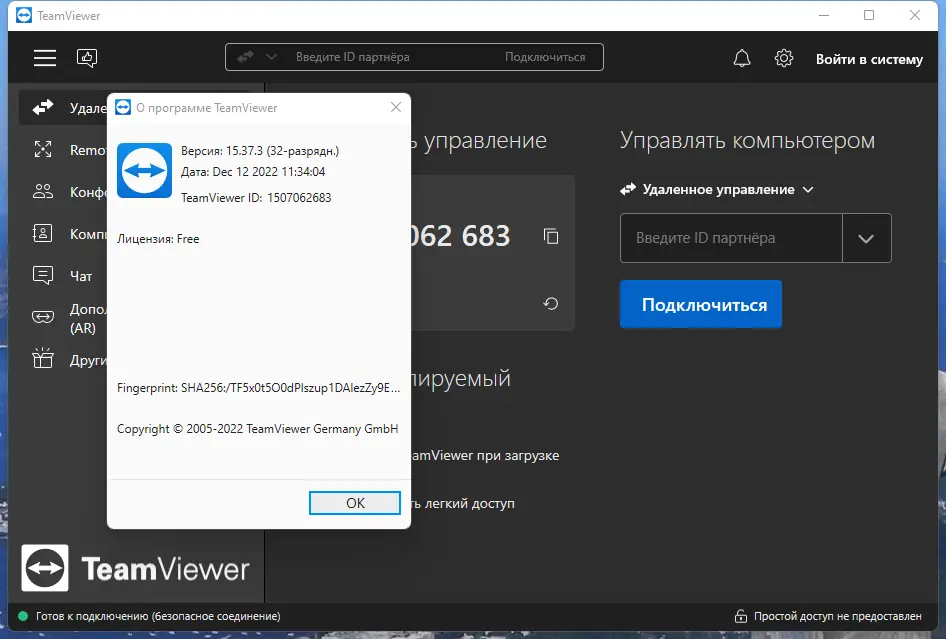Screen dimensions: 946x639
Task: Click the lock icon in the status bar
Action: [740, 617]
